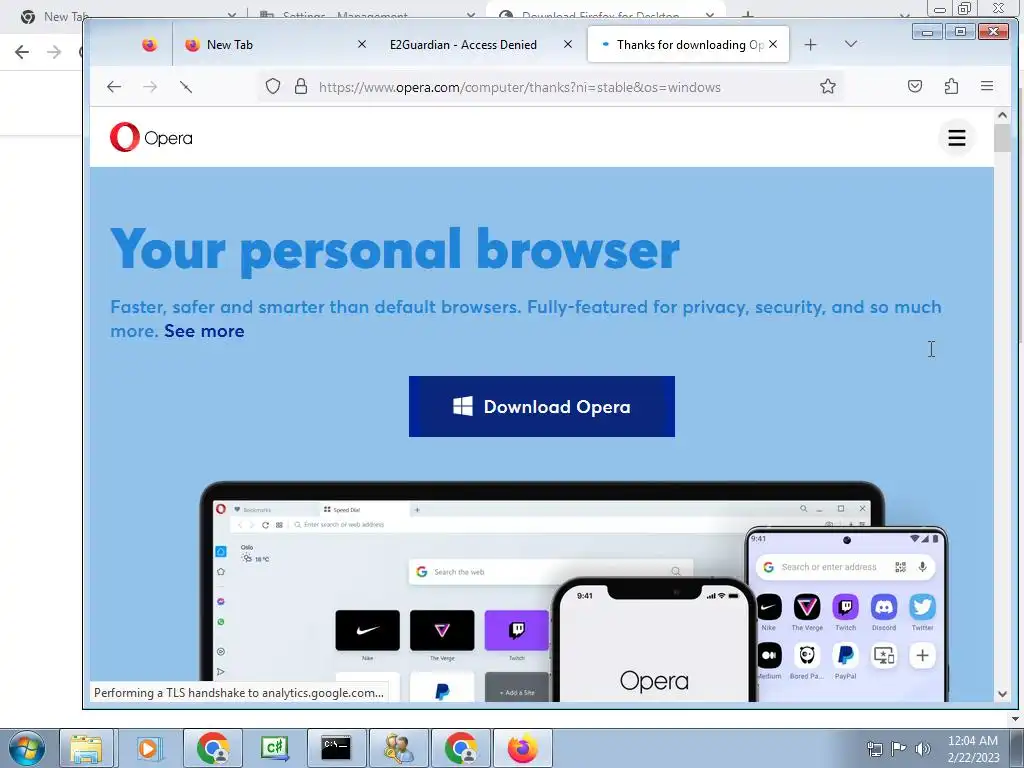1024x768 pixels.
Task: Click the Chrome window back arrow
Action: [22, 52]
